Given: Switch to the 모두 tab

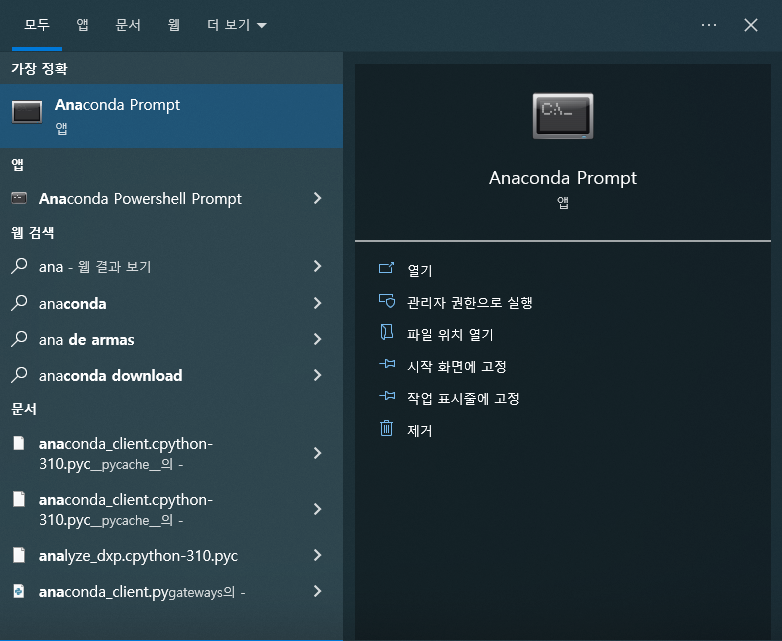Looking at the screenshot, I should point(37,25).
